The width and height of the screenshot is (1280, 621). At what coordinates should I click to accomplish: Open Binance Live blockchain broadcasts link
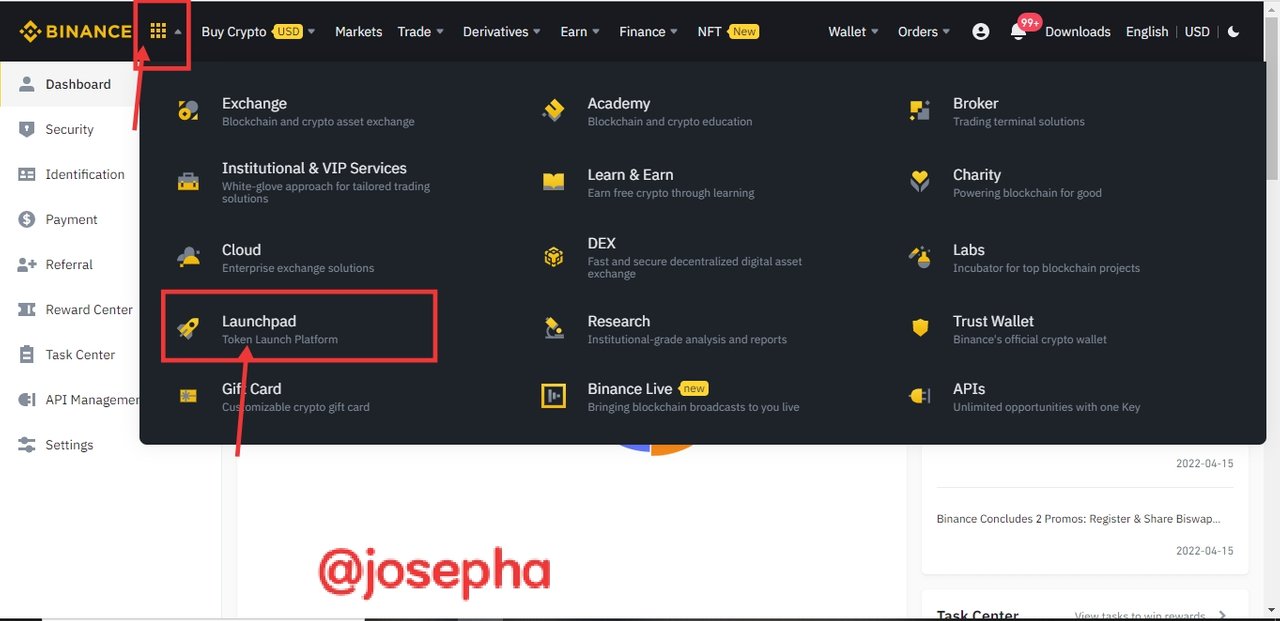coord(693,397)
